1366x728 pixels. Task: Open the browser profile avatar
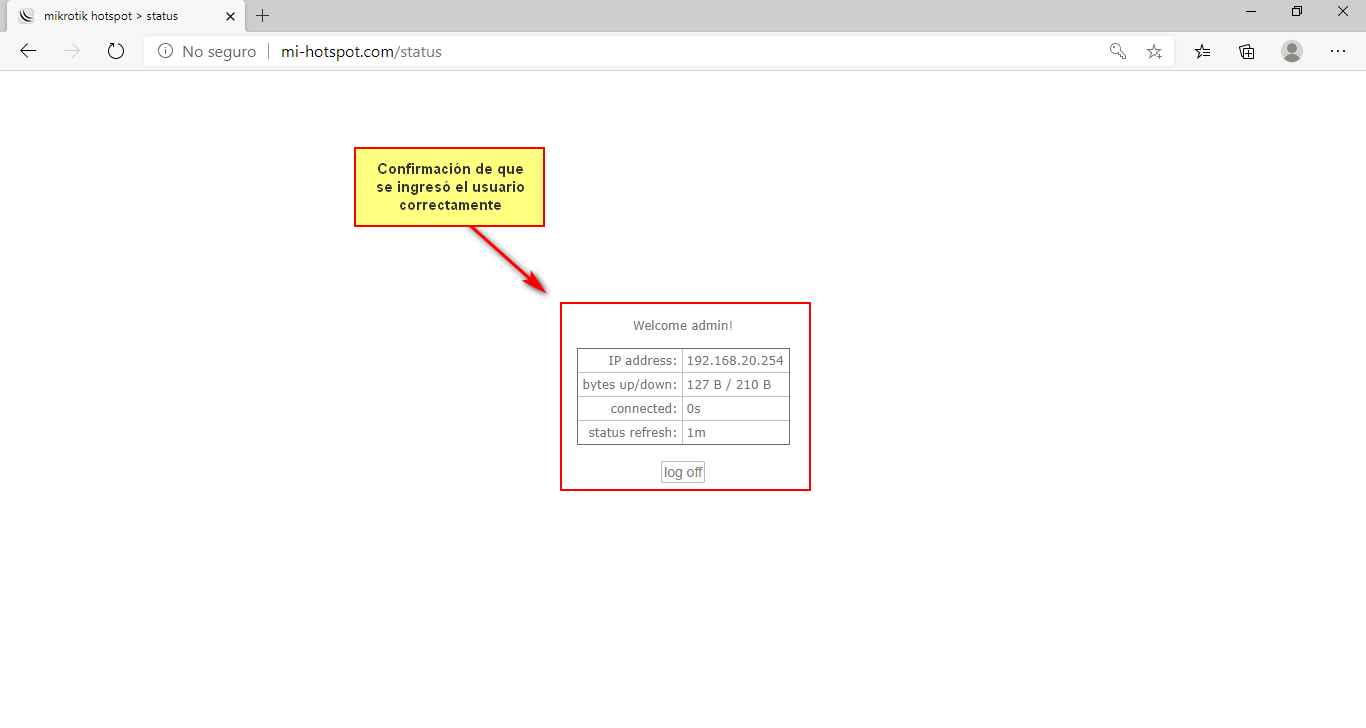[x=1292, y=51]
